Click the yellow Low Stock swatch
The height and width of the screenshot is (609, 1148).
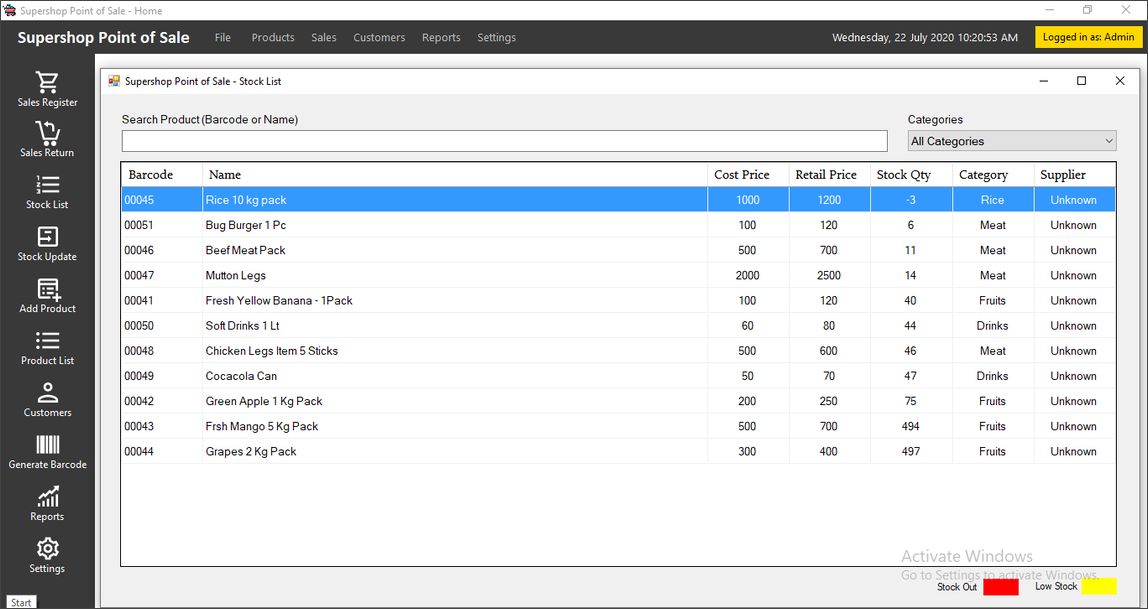click(x=1099, y=586)
